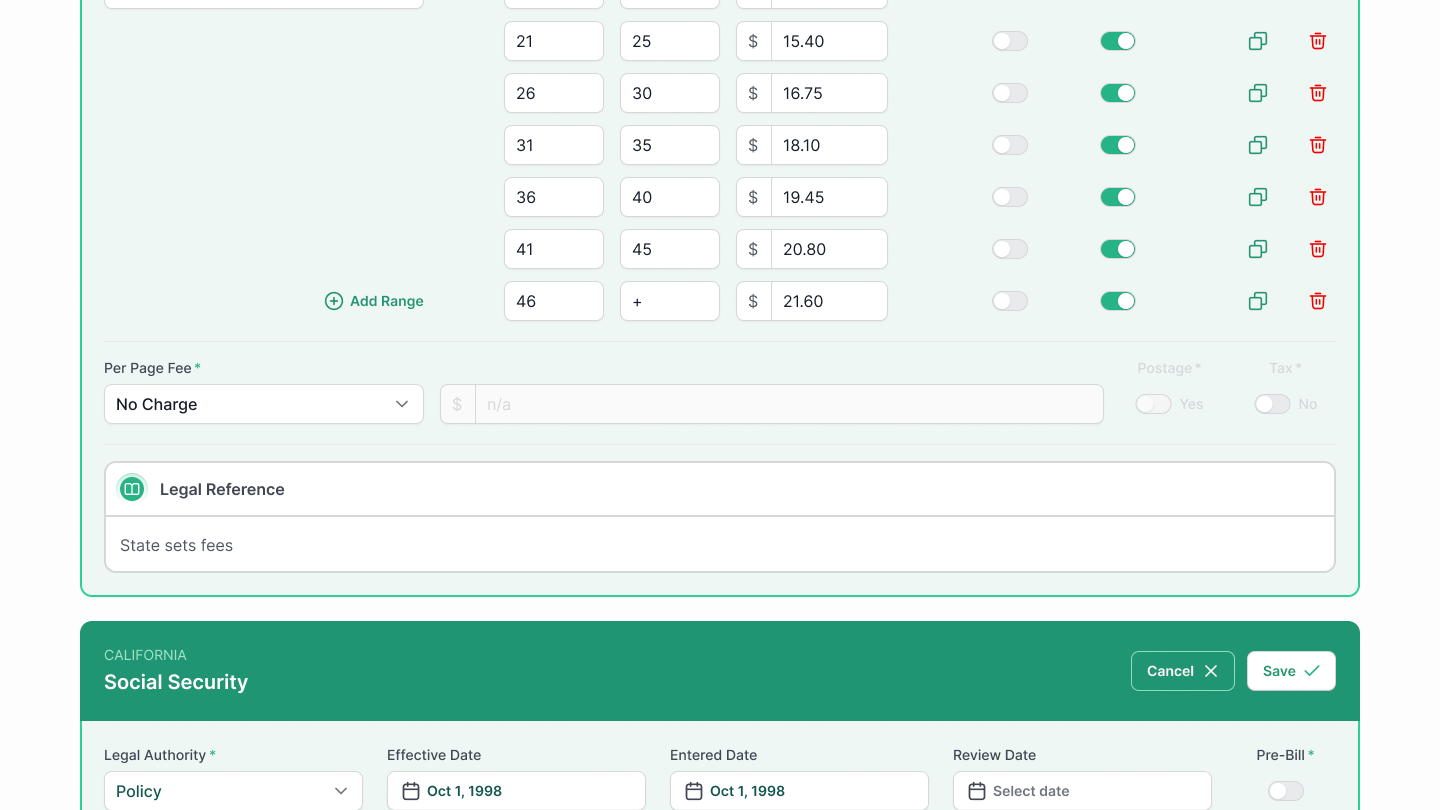
Task: Click the amount field showing 19.45
Action: [829, 197]
